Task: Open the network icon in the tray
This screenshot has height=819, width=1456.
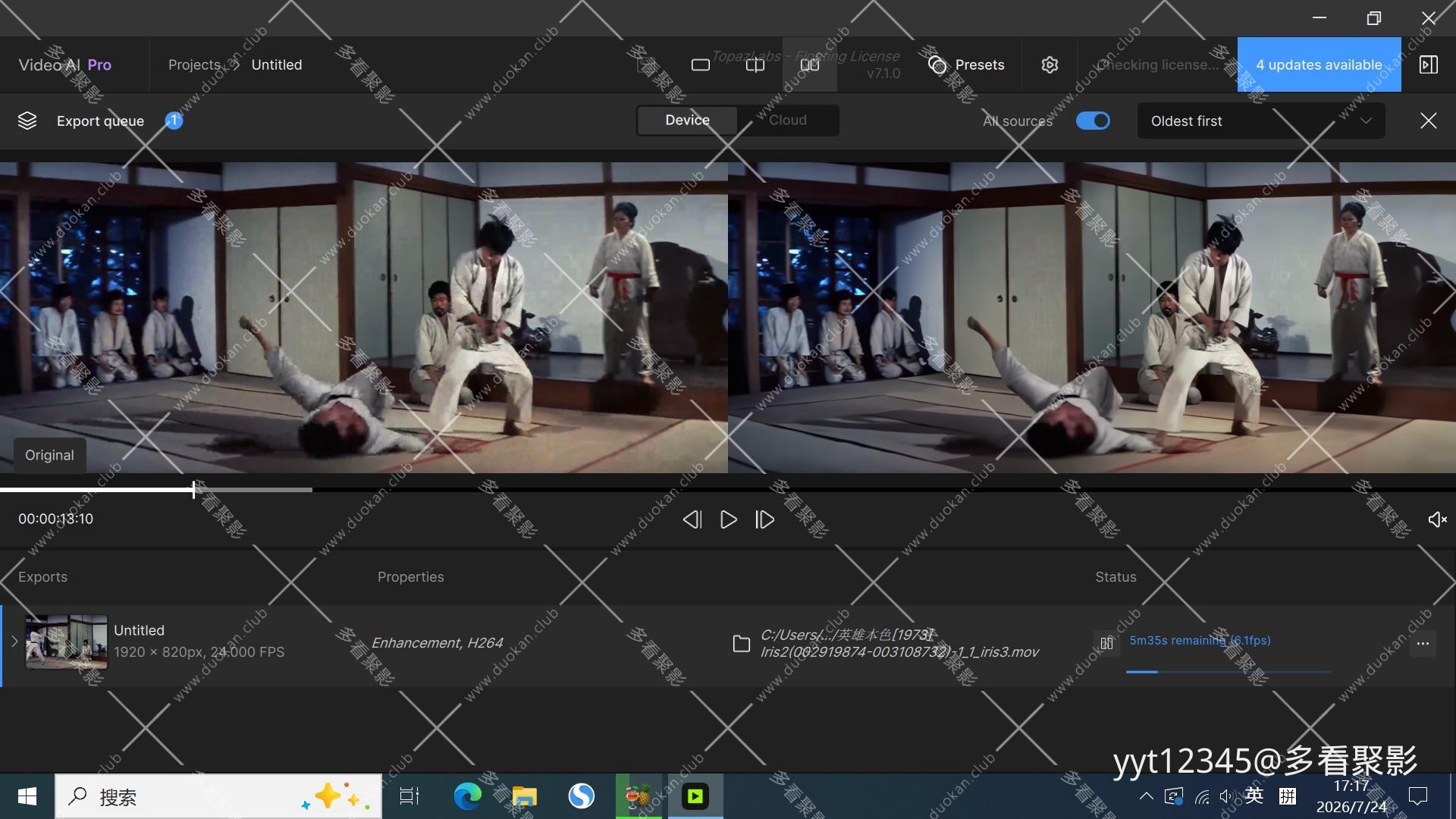Action: (x=1202, y=796)
